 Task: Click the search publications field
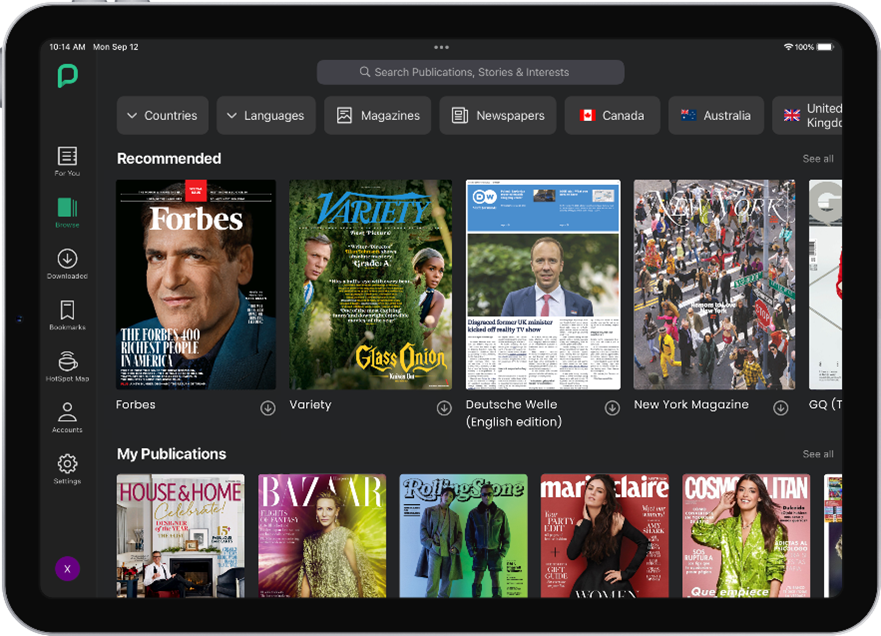(470, 72)
